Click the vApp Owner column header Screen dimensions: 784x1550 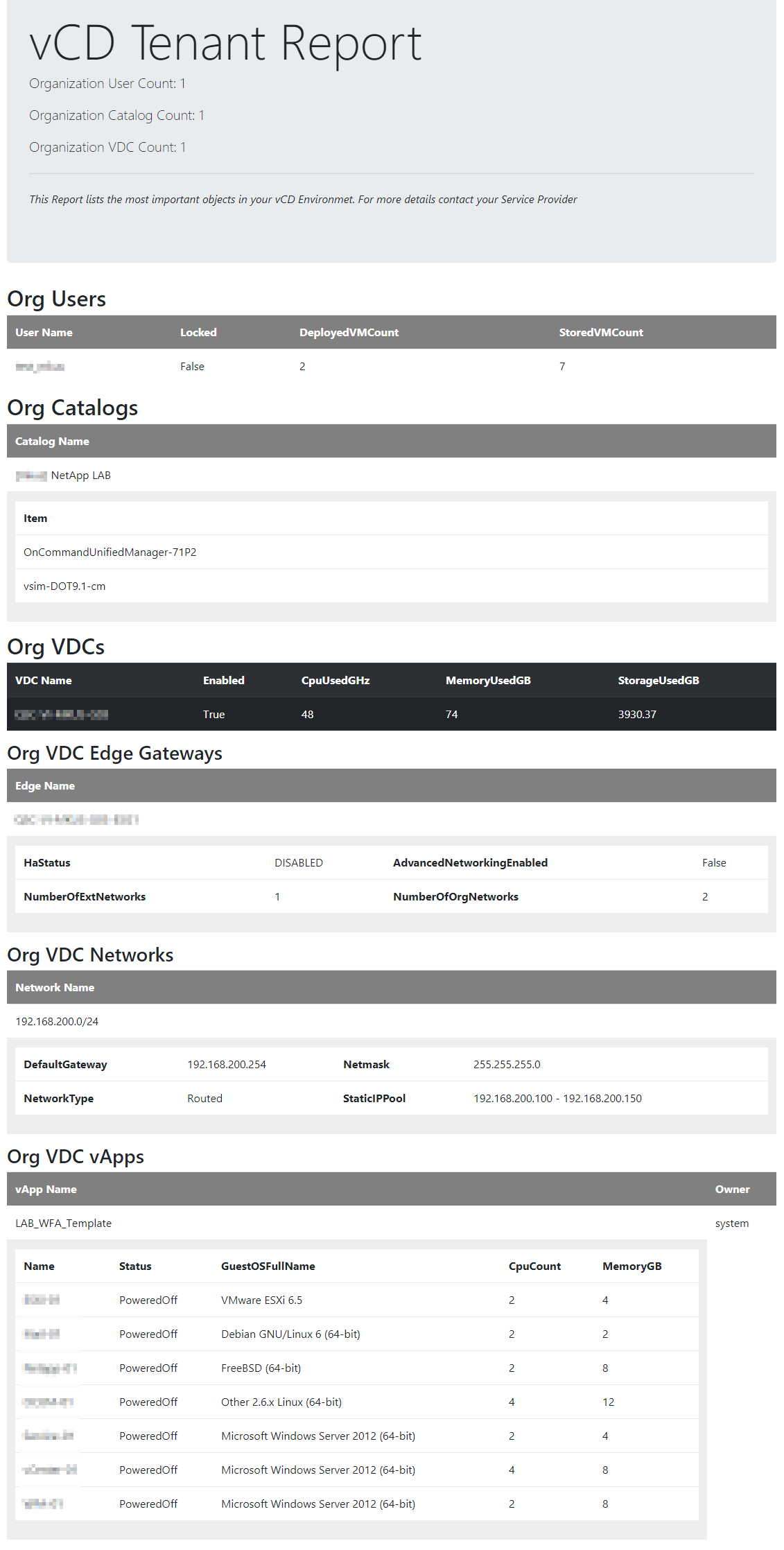coord(732,1190)
